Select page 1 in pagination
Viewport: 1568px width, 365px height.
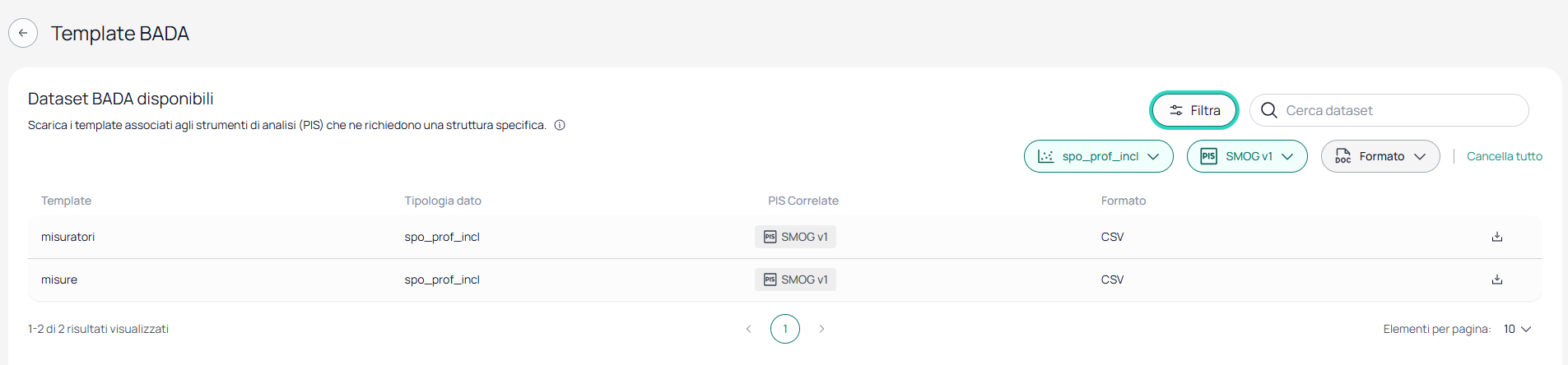pyautogui.click(x=785, y=329)
